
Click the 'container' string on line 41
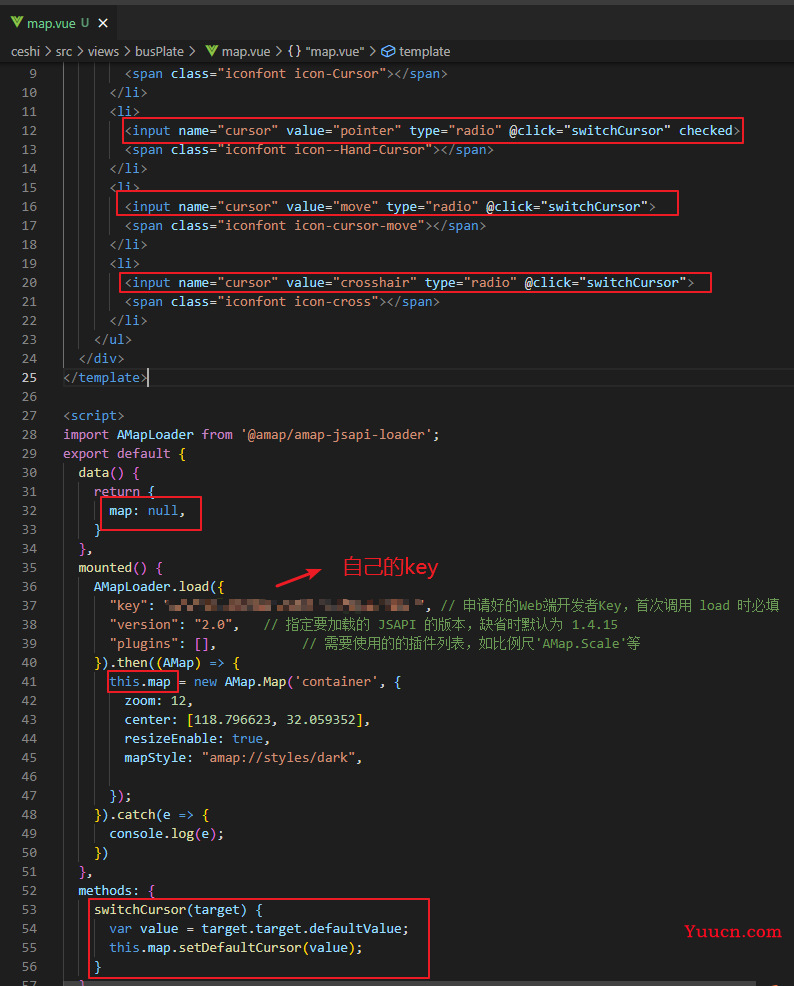[x=336, y=681]
